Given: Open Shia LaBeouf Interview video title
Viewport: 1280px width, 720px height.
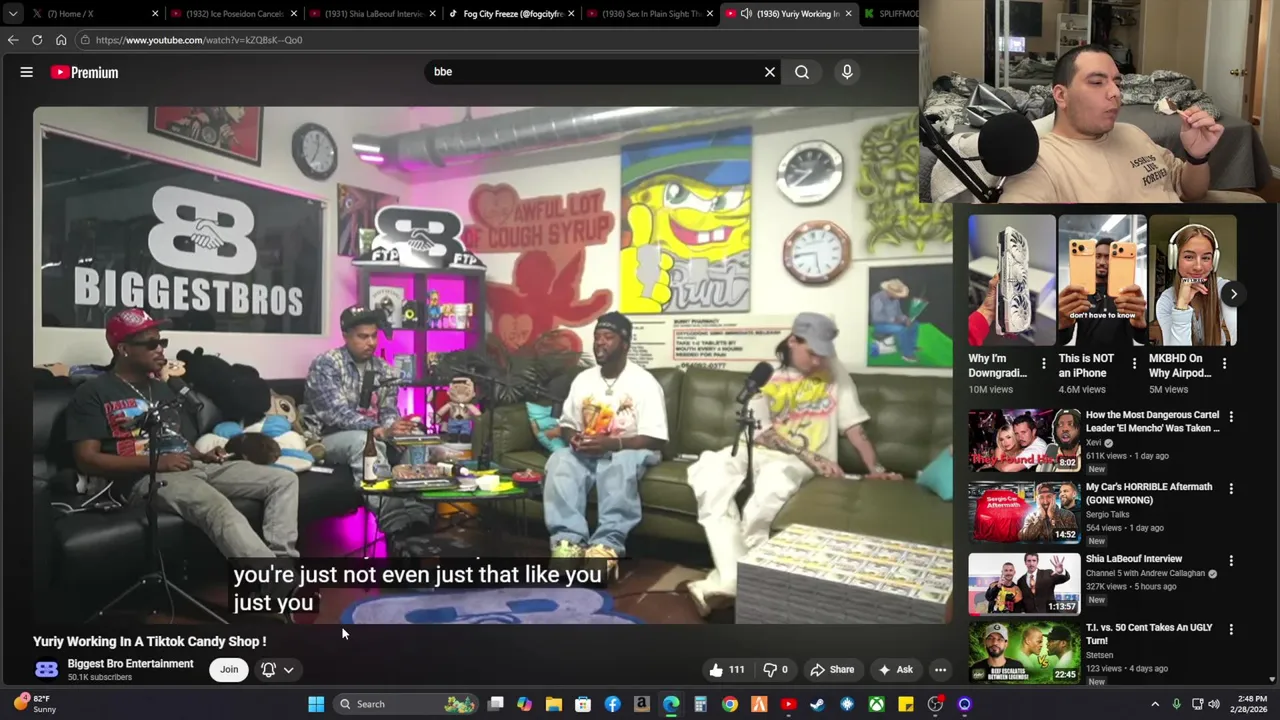Looking at the screenshot, I should [x=1134, y=559].
